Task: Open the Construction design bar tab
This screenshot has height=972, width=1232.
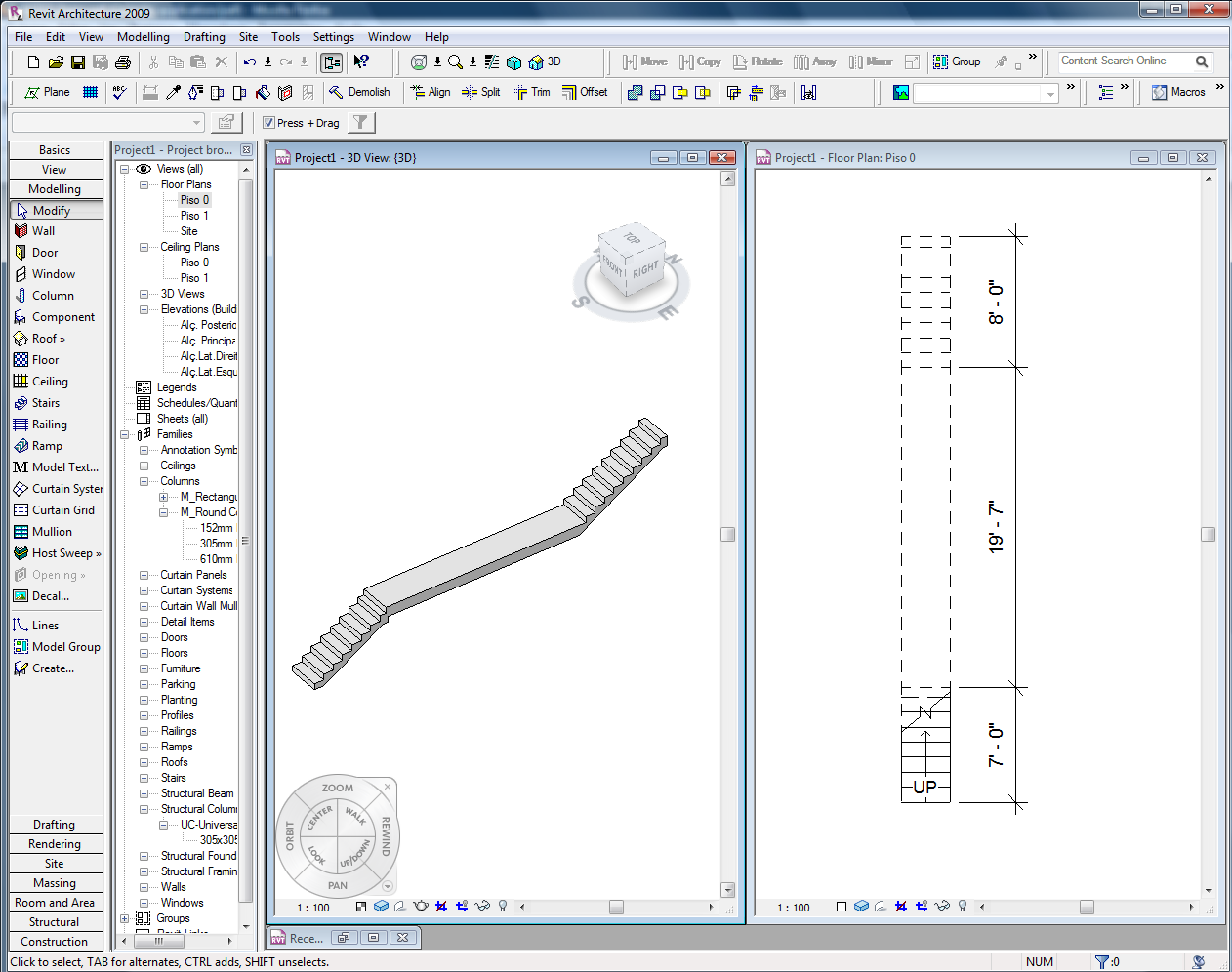Action: [56, 942]
